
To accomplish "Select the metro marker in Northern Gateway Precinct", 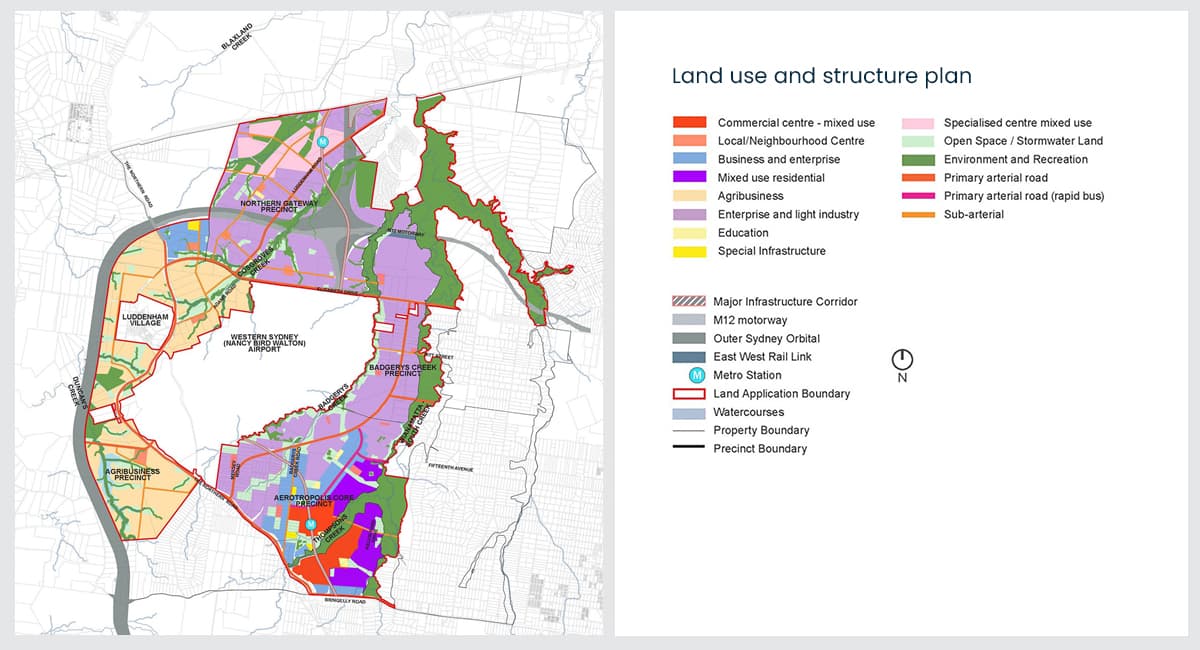I will coord(322,144).
